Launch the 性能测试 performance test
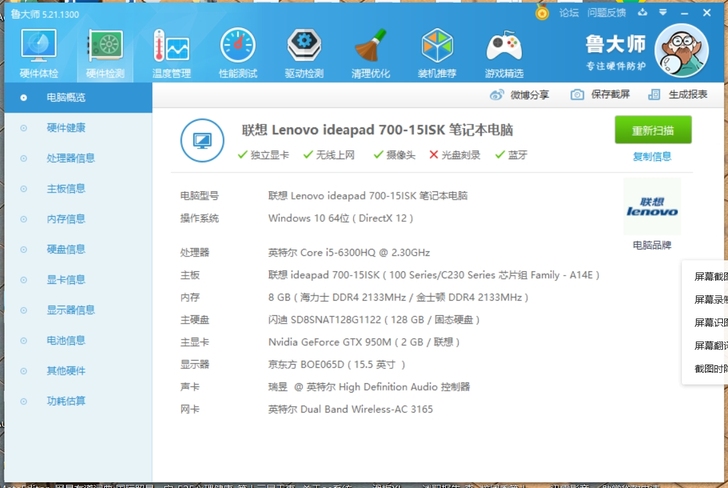Screen dimensions: 728x488 pos(238,53)
